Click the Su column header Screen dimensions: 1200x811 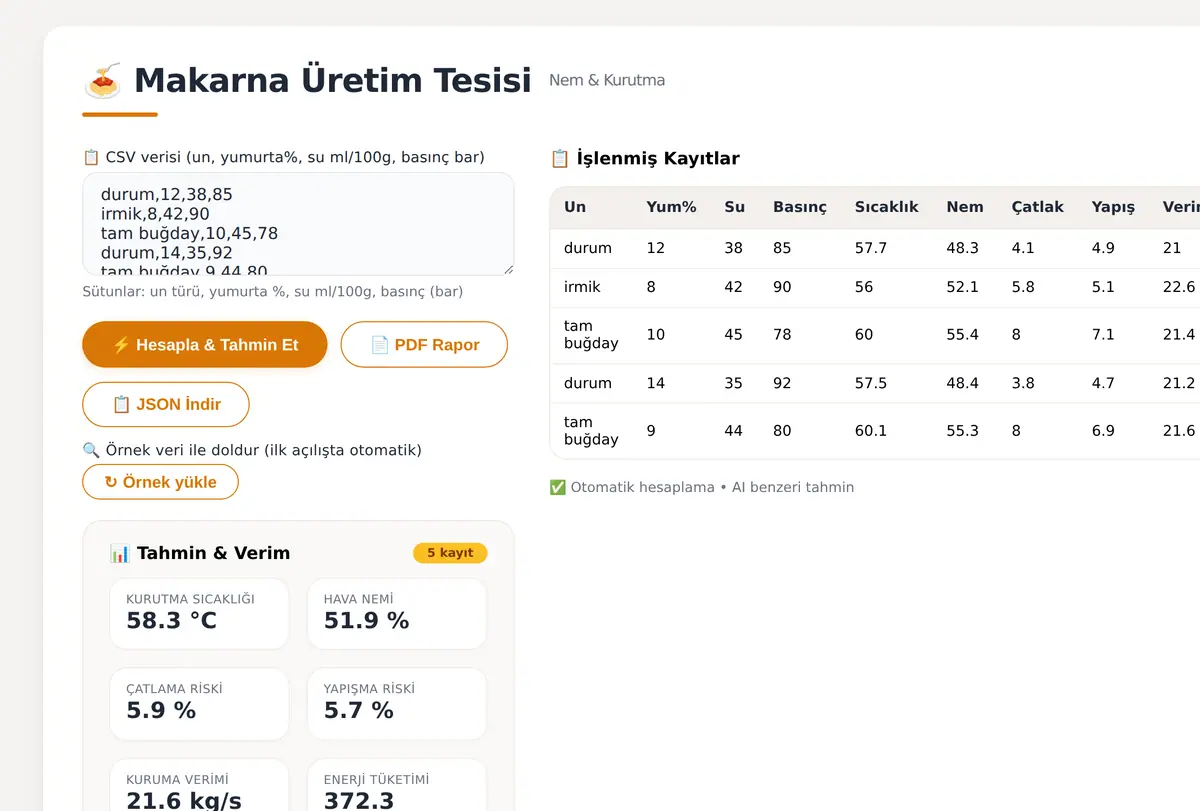click(x=735, y=207)
